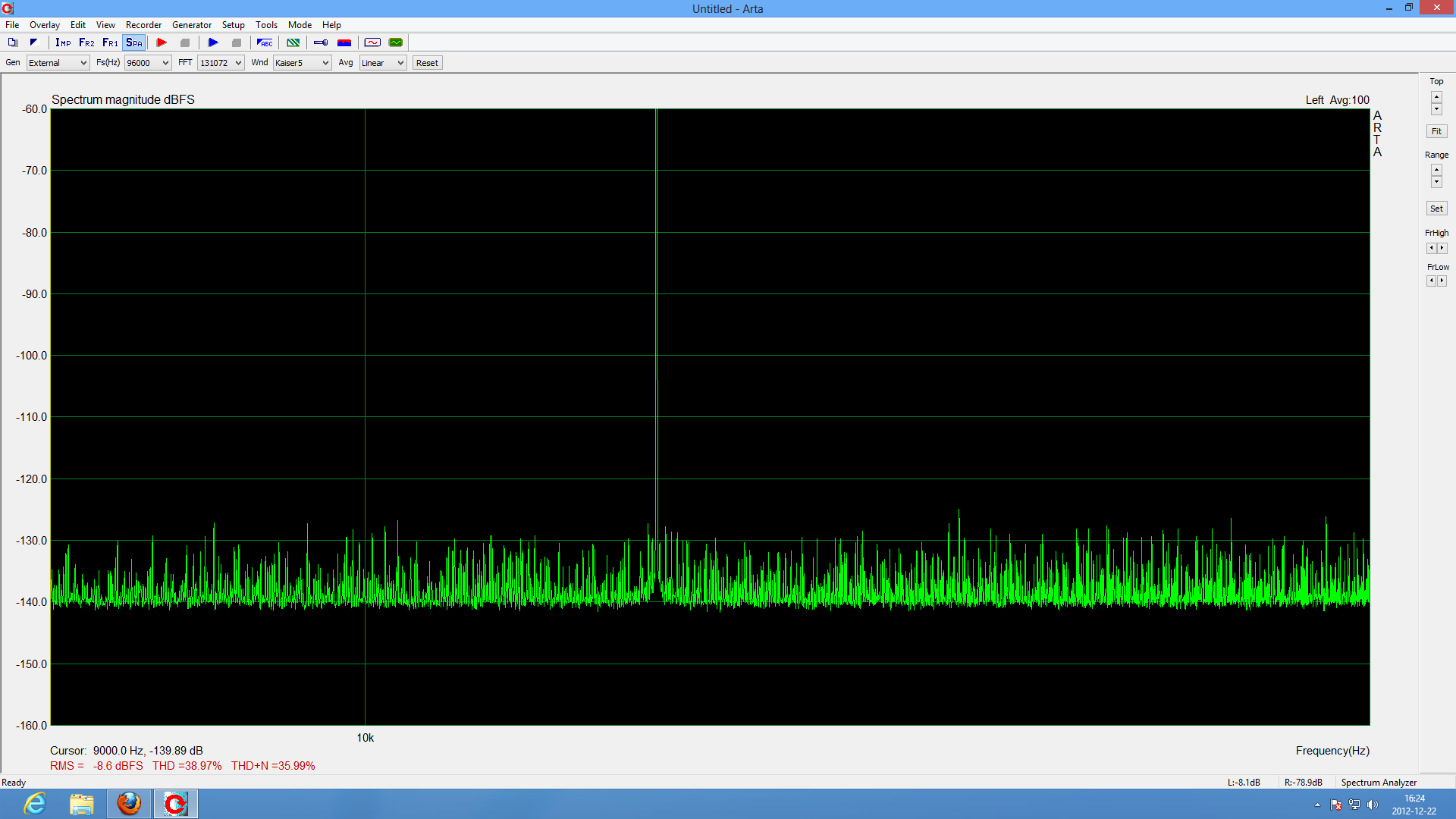Select the Spa spectrum analyzer mode
Screen dimensions: 1456x819
pos(134,42)
